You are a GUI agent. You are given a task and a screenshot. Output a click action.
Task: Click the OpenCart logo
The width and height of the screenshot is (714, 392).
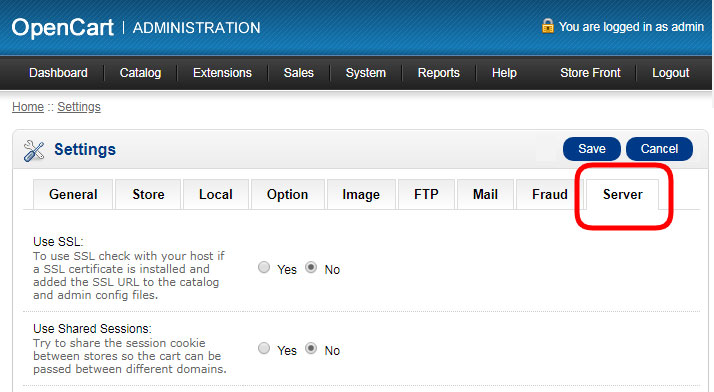62,28
